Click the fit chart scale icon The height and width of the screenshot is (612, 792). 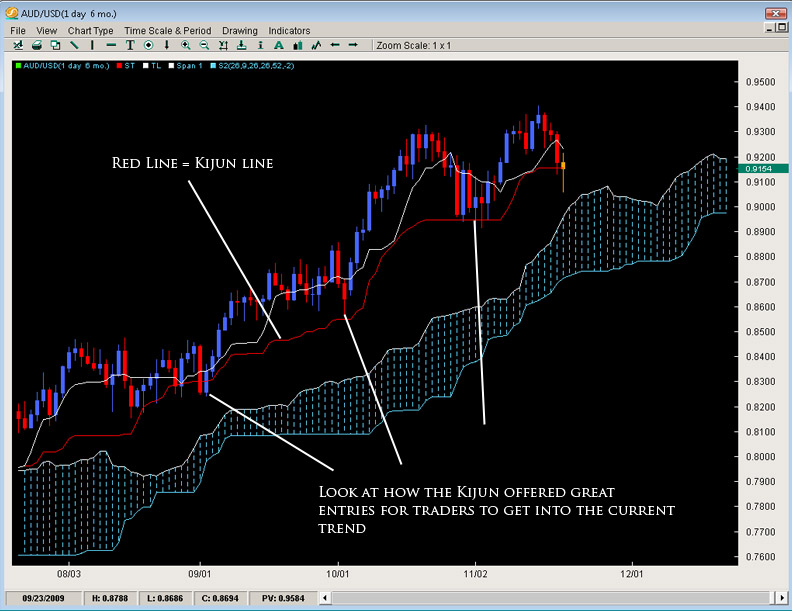click(223, 45)
